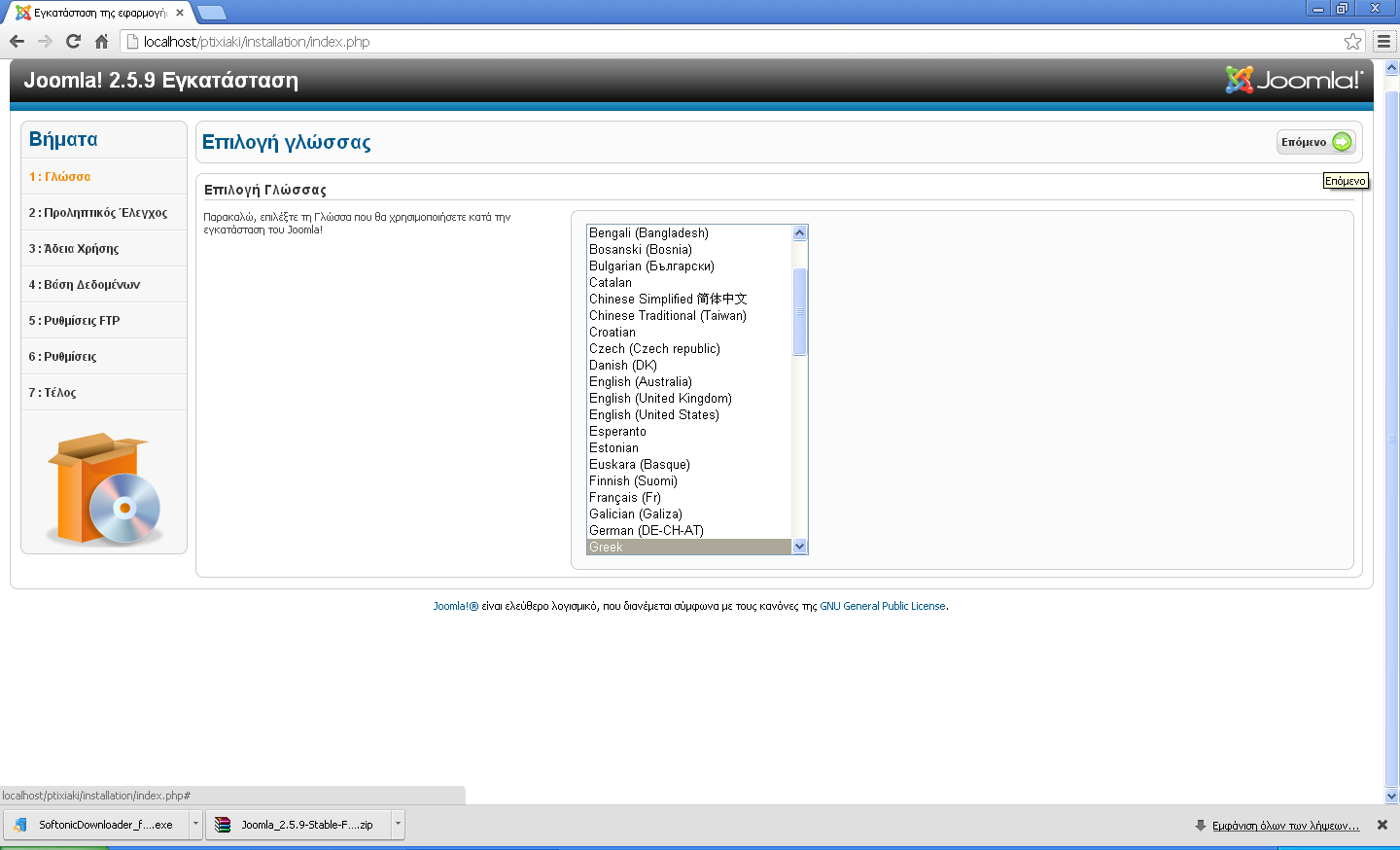This screenshot has height=850, width=1400.
Task: Go to browser Home page
Action: point(101,41)
